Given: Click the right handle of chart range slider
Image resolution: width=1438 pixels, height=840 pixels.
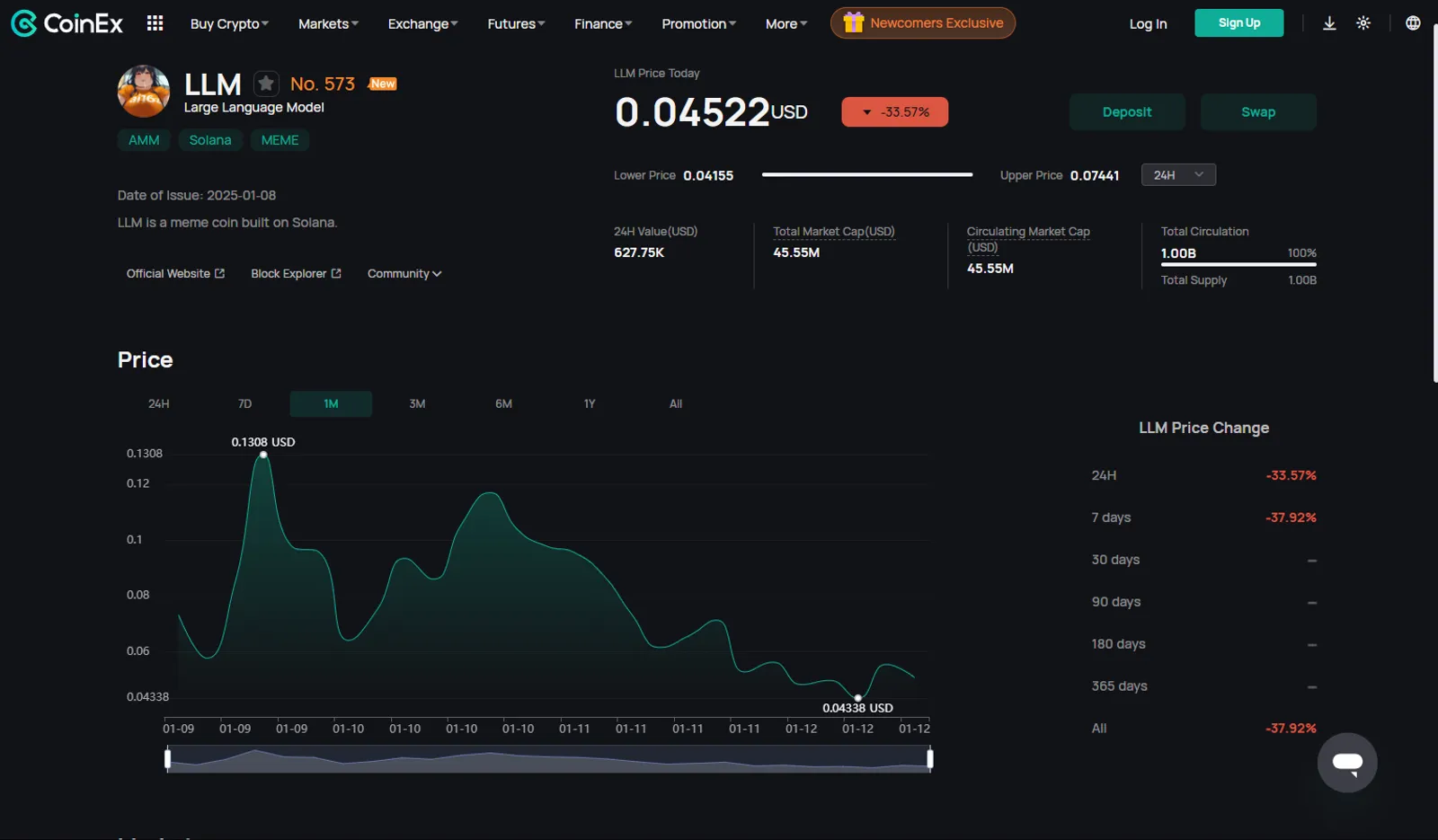Looking at the screenshot, I should [930, 759].
